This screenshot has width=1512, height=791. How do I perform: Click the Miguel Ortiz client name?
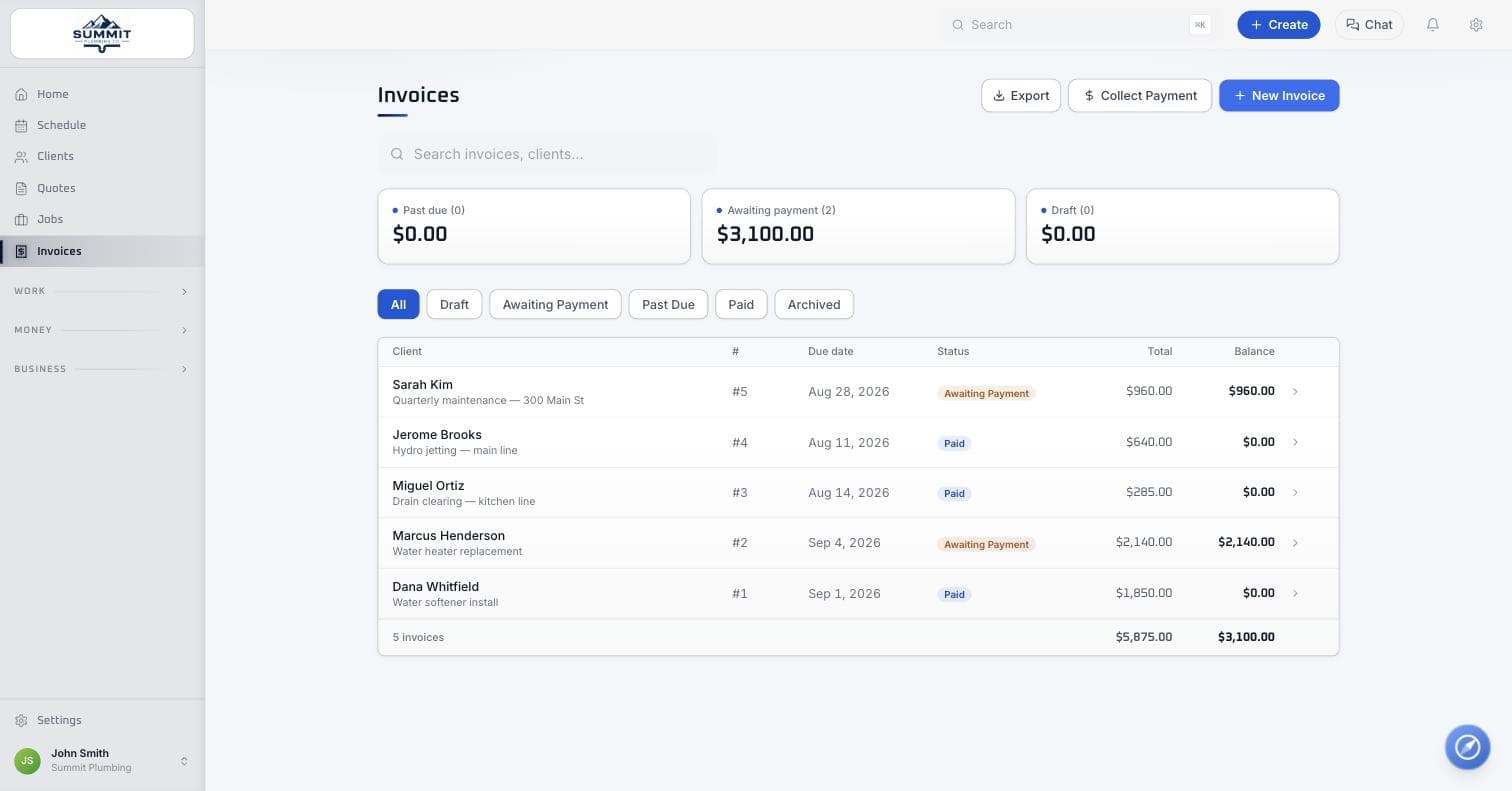(428, 486)
